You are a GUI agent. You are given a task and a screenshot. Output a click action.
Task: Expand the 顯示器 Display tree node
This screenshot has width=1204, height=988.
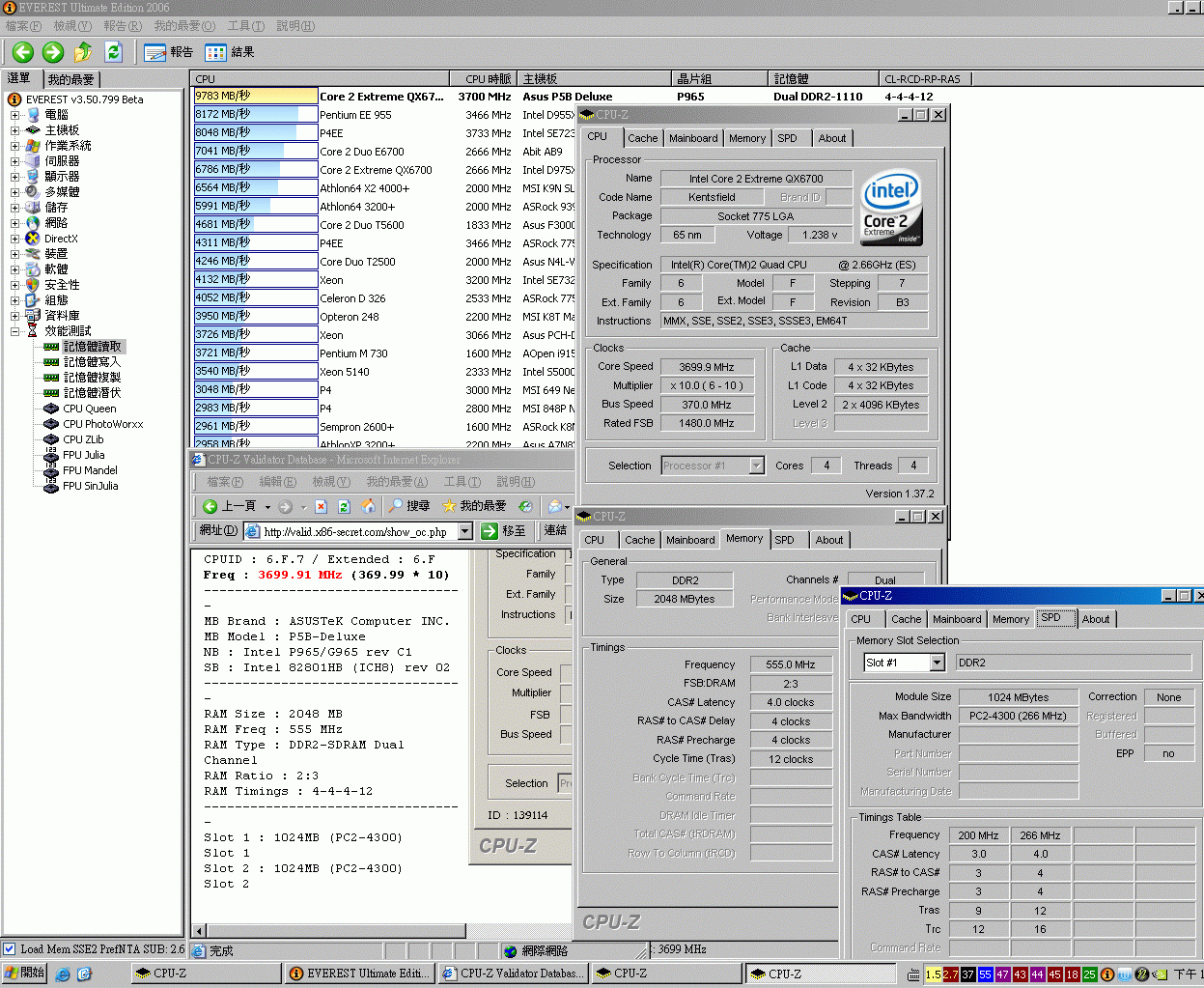tap(15, 177)
